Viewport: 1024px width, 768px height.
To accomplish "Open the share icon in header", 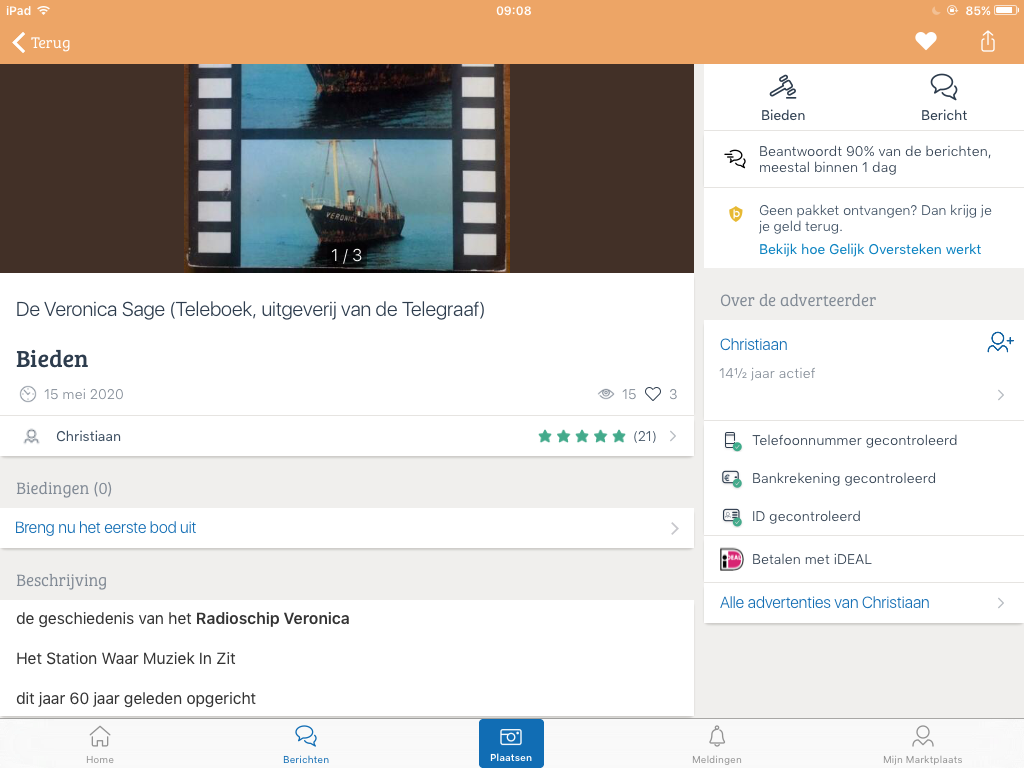I will [x=988, y=41].
